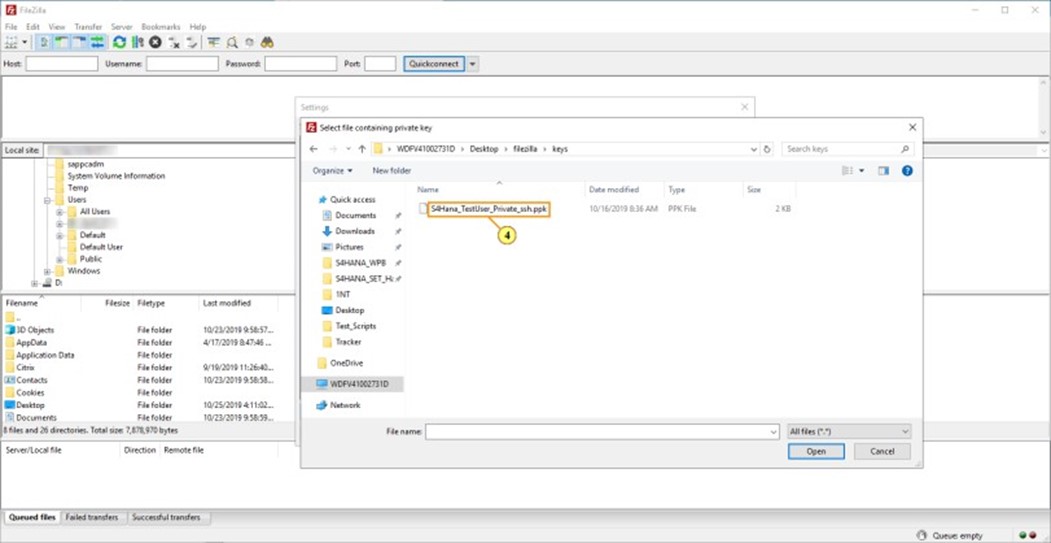Click the binoculars file search icon
Image resolution: width=1051 pixels, height=543 pixels.
pos(267,43)
